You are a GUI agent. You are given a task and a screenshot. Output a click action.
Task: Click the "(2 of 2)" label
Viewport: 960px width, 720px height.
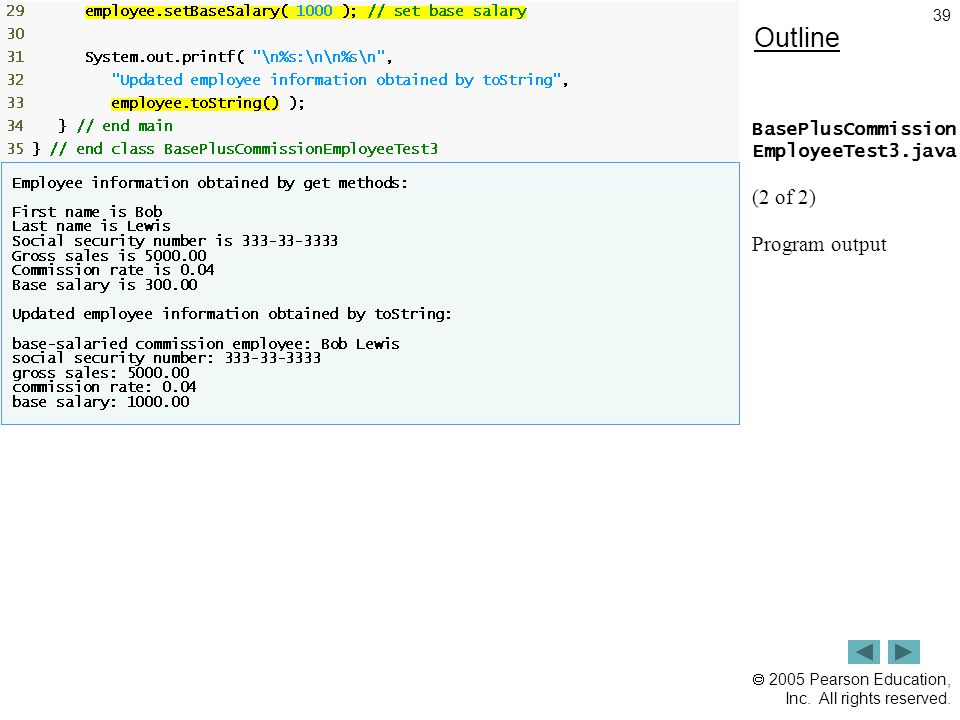pyautogui.click(x=784, y=197)
